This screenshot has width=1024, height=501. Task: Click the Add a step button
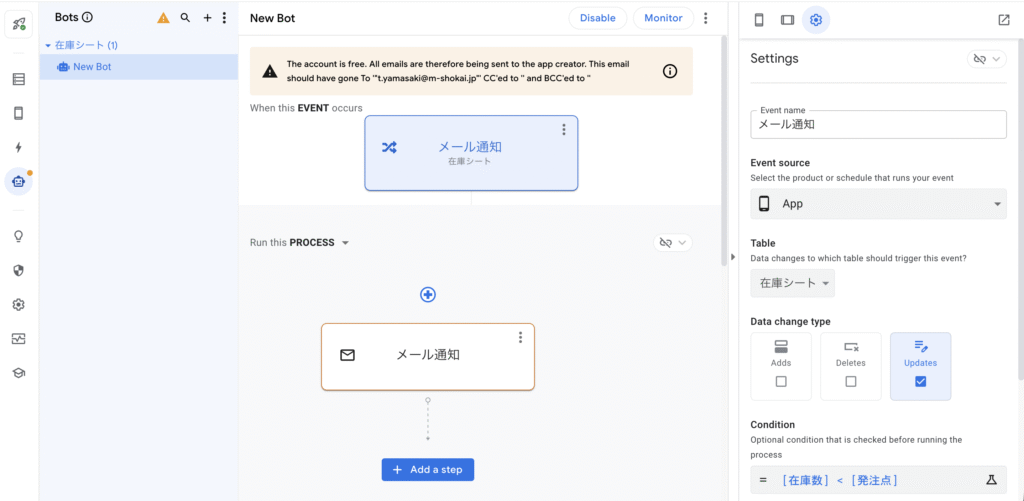(x=428, y=470)
